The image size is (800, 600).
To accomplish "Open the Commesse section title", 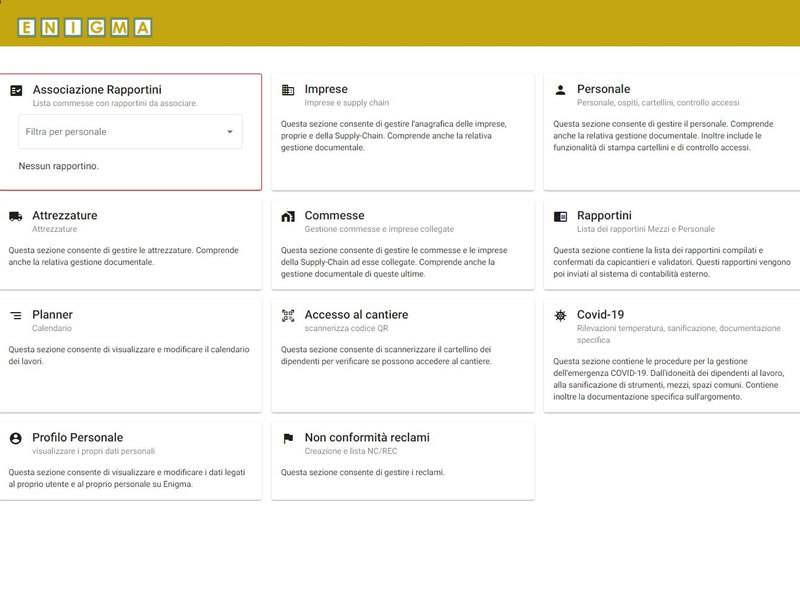I will point(335,215).
